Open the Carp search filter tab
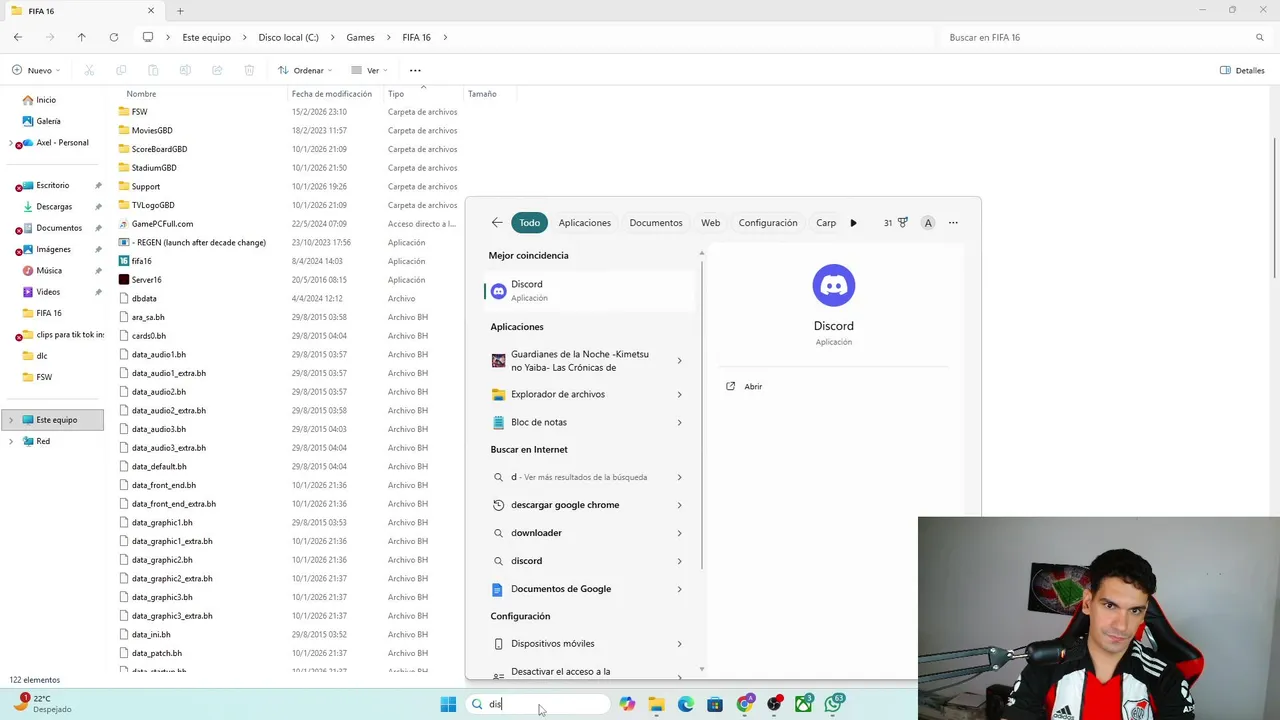The height and width of the screenshot is (720, 1280). click(x=826, y=223)
